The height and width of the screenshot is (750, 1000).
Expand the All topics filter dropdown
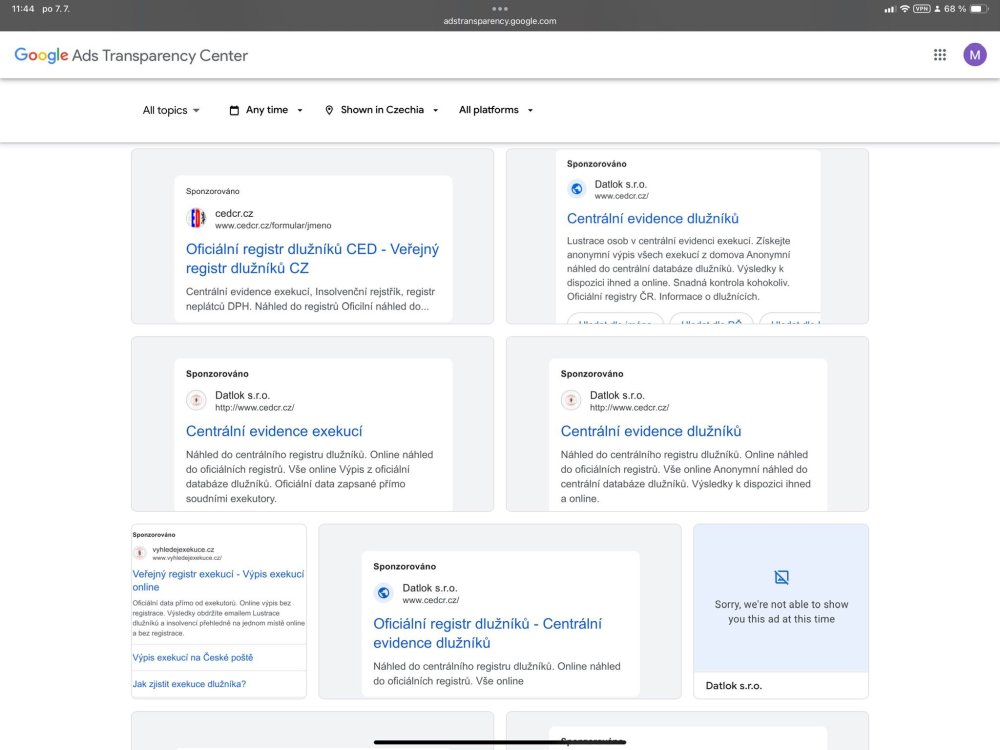(x=171, y=110)
